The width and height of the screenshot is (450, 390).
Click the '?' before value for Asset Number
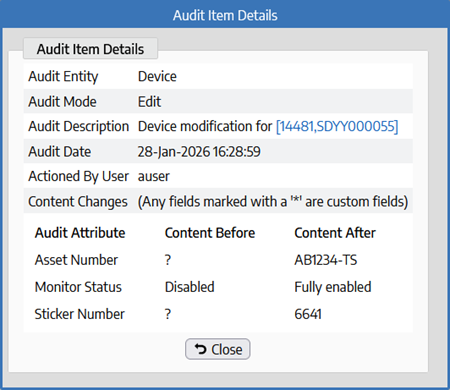coord(168,260)
